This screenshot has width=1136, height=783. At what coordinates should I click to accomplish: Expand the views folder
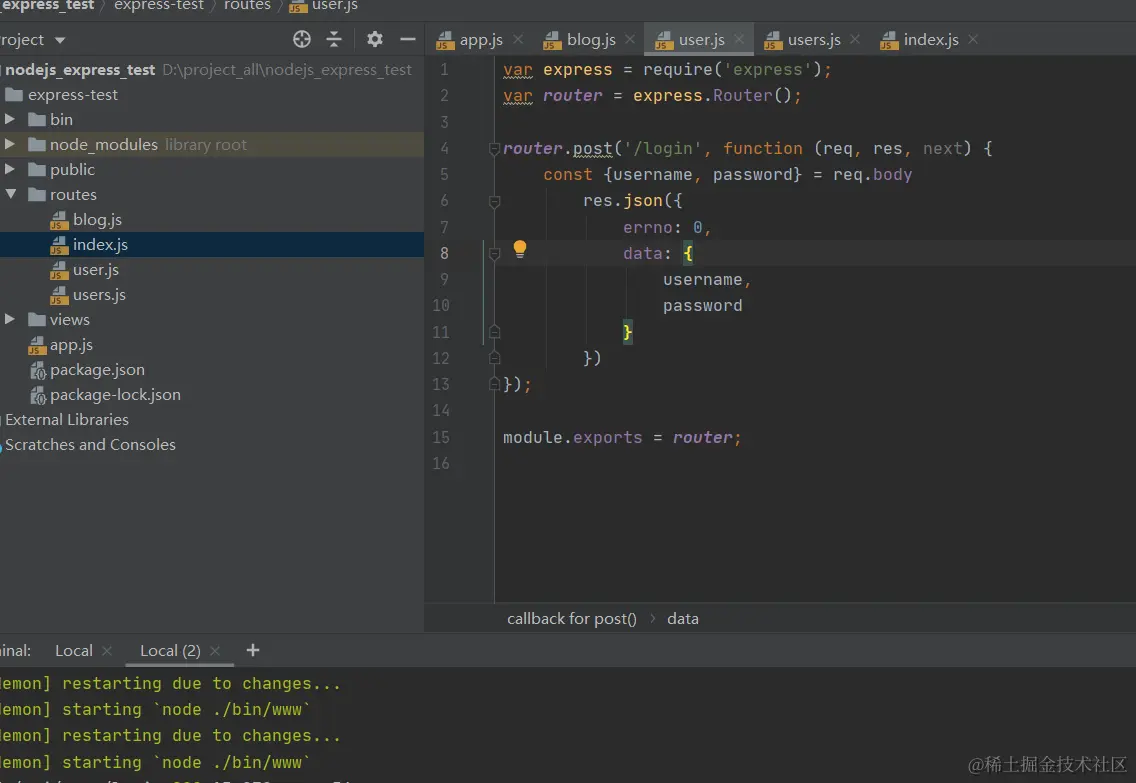coord(10,319)
